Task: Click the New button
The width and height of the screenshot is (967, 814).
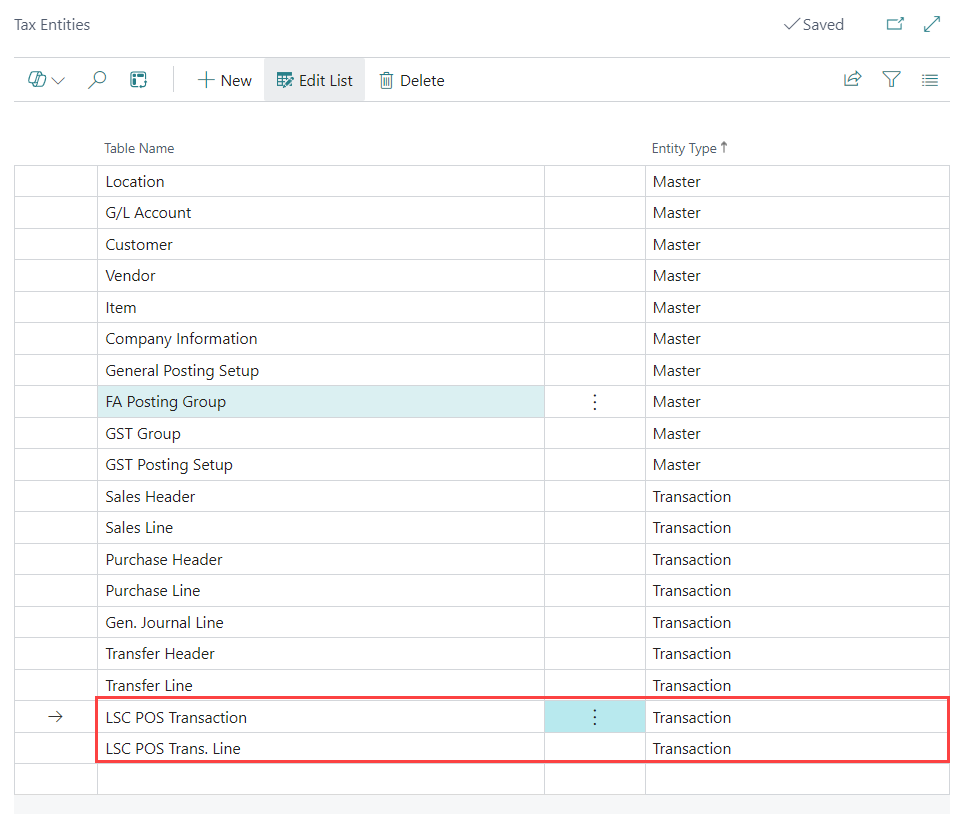Action: [224, 80]
